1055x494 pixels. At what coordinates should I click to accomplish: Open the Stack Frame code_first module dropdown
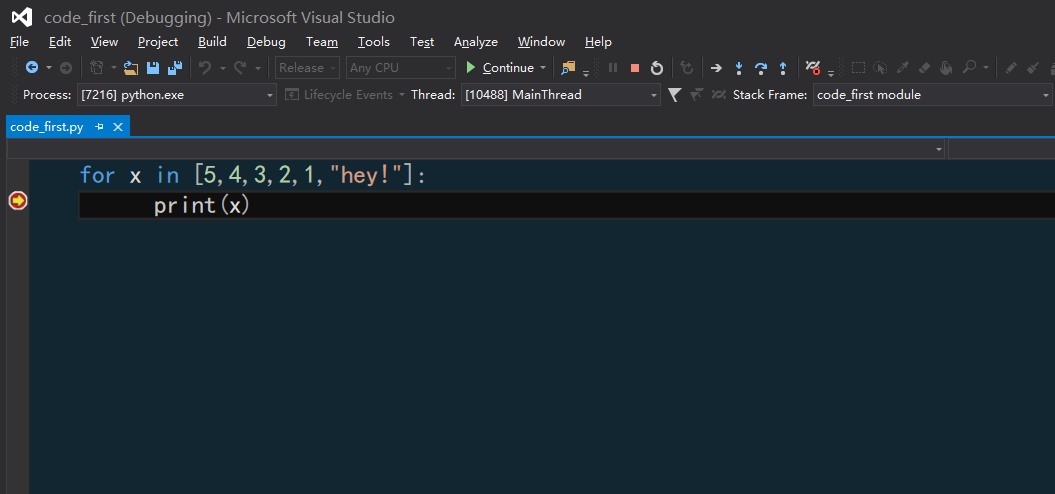coord(932,95)
